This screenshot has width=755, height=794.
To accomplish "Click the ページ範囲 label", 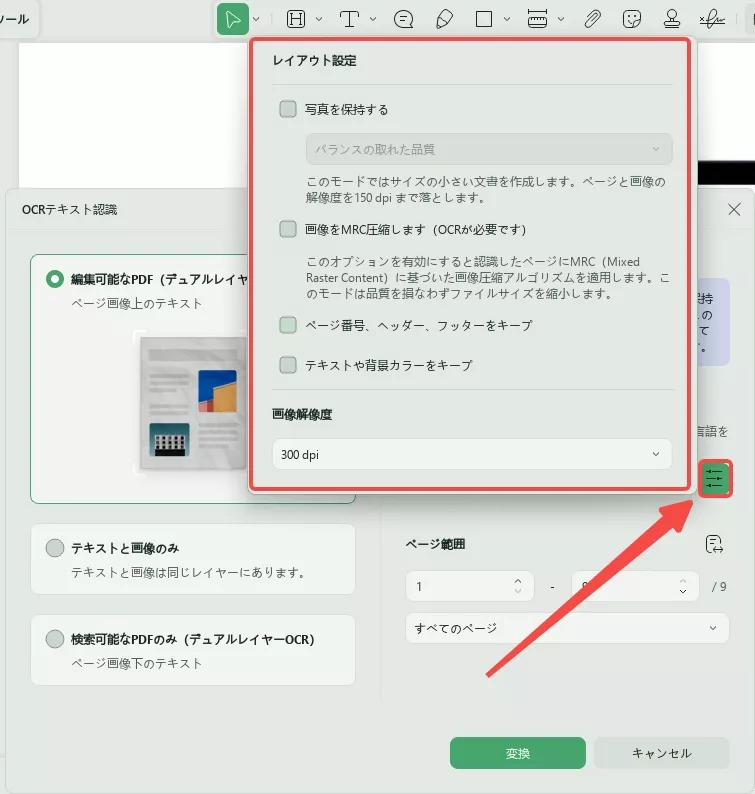I will click(435, 544).
